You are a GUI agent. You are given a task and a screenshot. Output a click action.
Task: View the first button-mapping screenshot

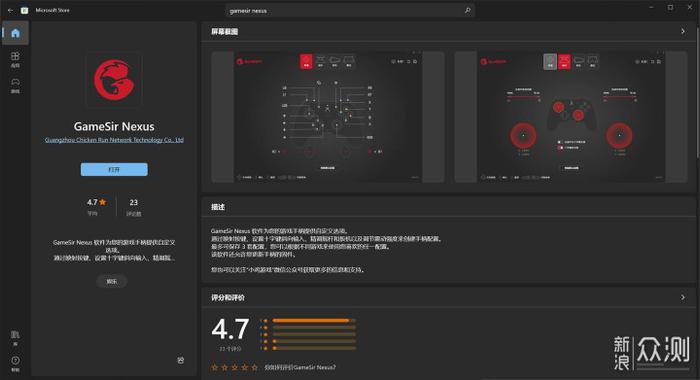pos(328,117)
